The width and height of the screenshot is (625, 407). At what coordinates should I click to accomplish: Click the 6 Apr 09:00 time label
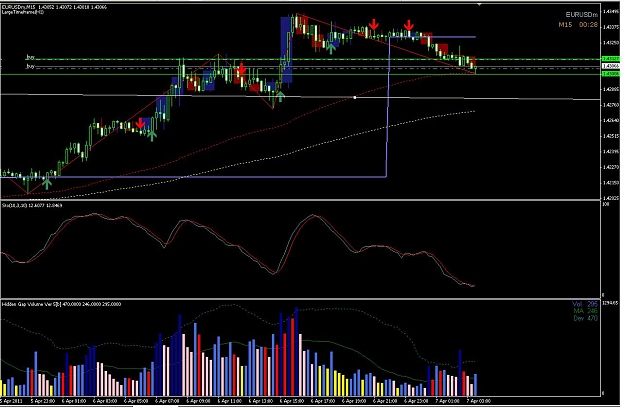199,401
